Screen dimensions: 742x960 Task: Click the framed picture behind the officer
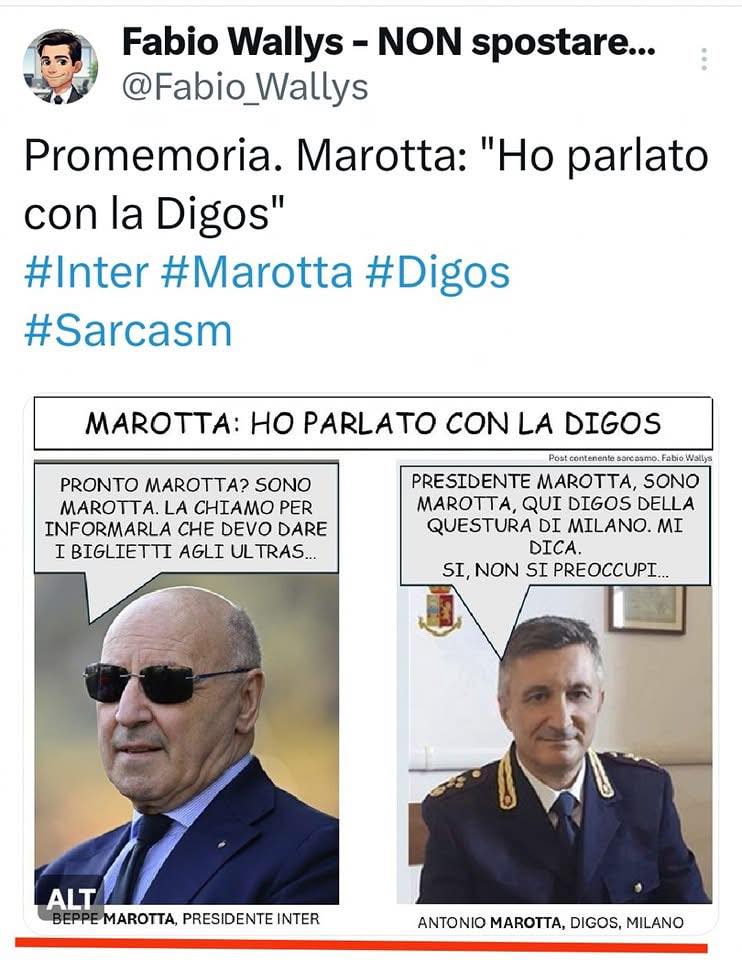tap(646, 609)
